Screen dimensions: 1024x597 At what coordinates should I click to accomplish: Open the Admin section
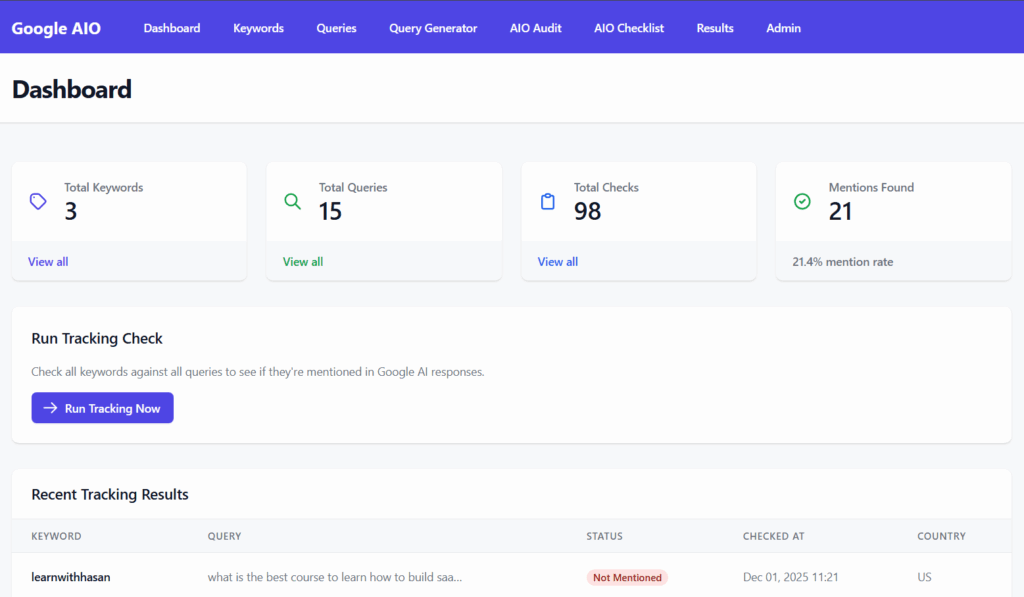coord(783,28)
